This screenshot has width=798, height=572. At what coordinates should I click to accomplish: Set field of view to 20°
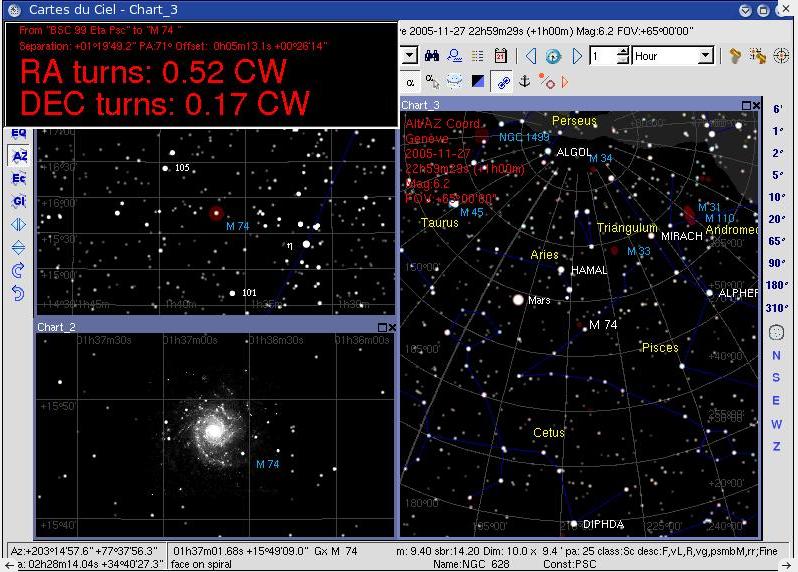[777, 219]
